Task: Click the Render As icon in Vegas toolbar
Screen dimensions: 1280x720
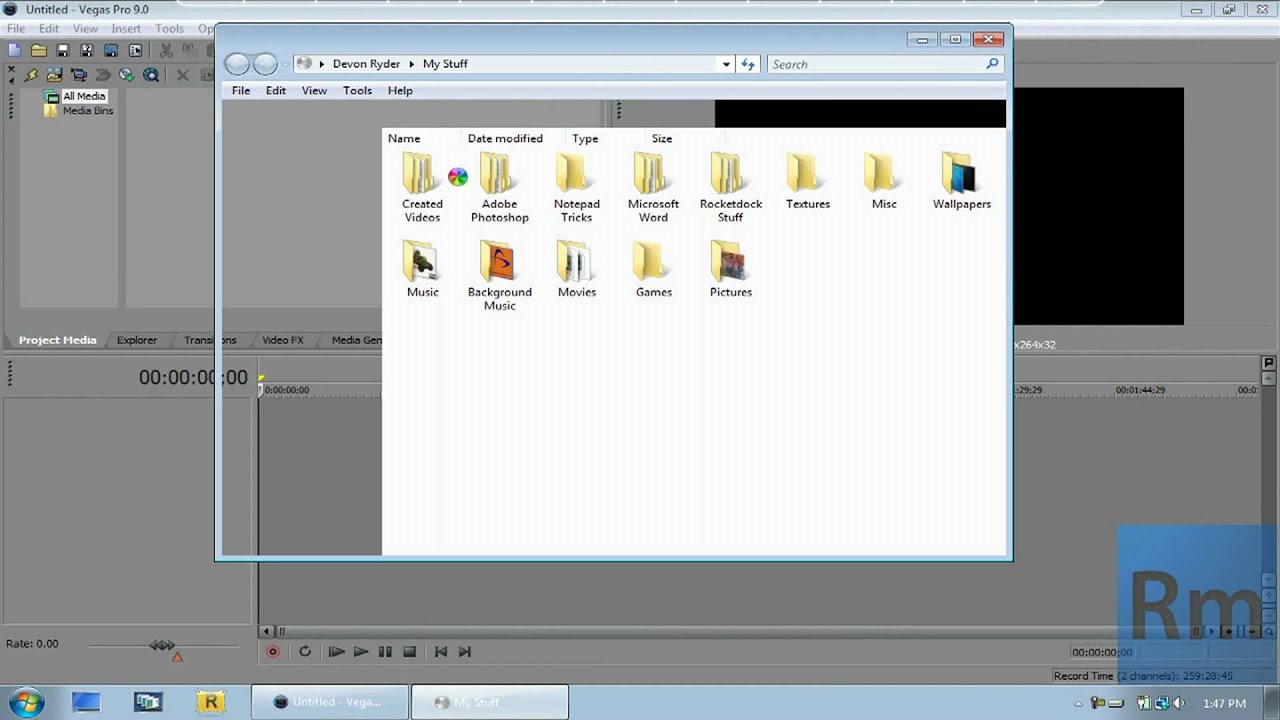Action: [x=110, y=50]
